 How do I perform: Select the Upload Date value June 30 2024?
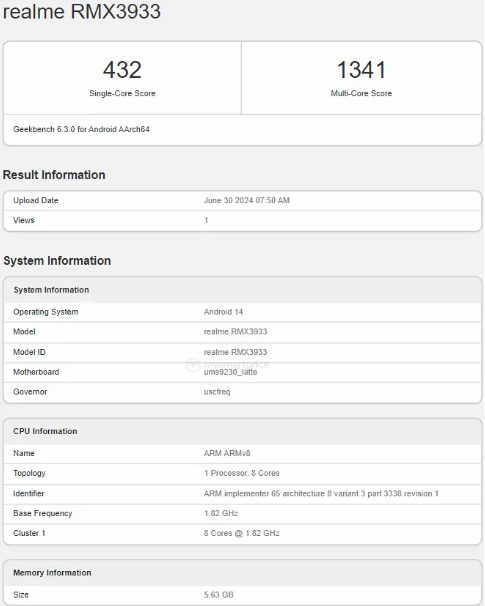point(247,200)
